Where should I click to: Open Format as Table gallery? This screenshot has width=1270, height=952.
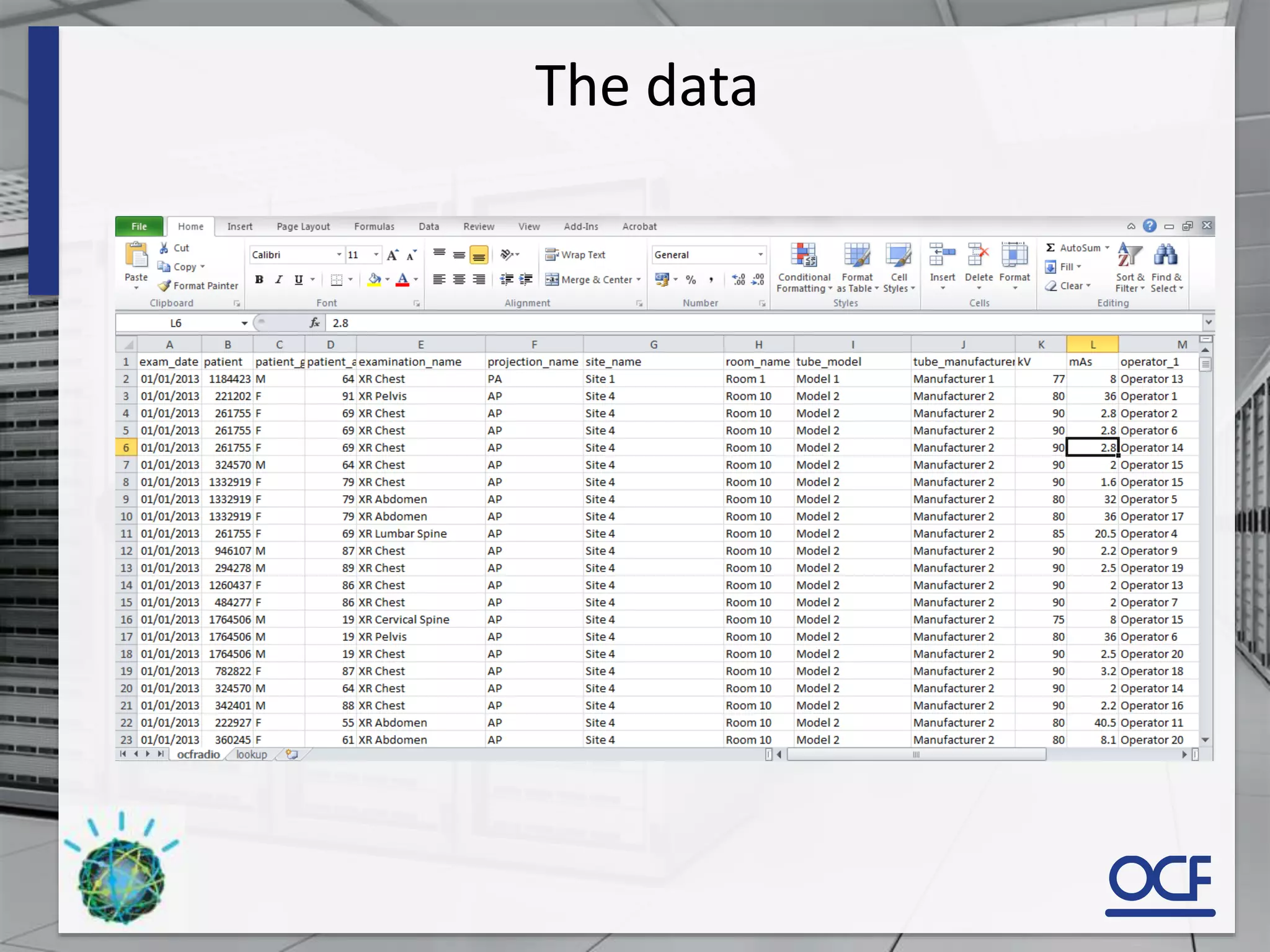[x=857, y=268]
